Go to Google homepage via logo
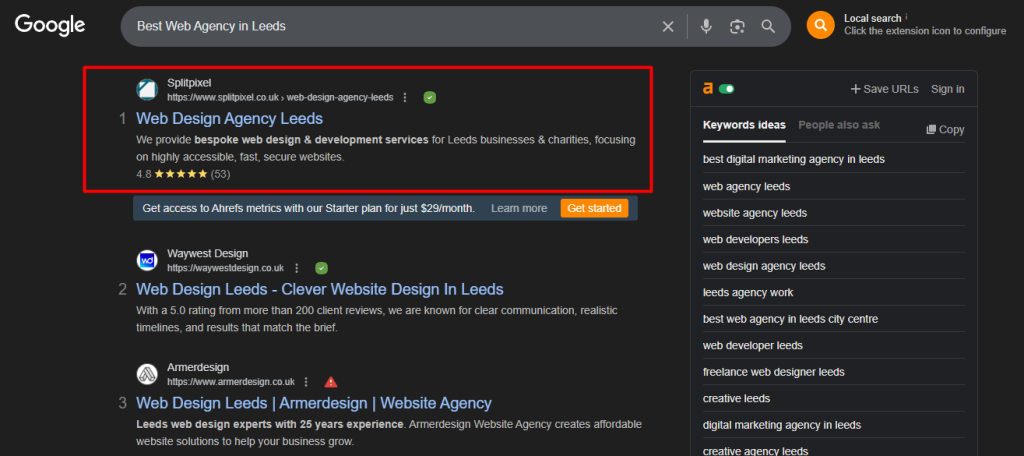Screen dimensions: 1024x456 50,26
